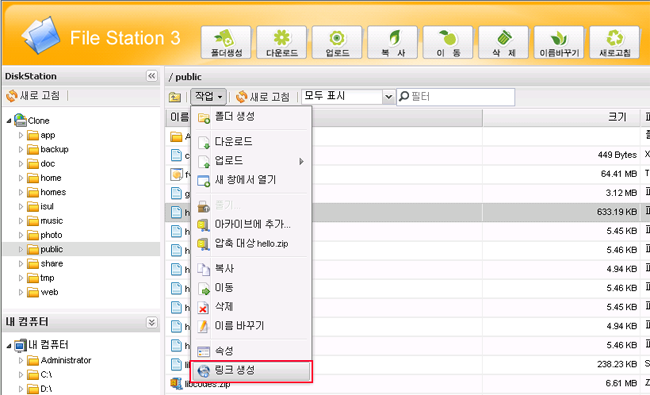This screenshot has width=650, height=395.
Task: Collapse DiskStation panel with double-arrow button
Action: (152, 76)
